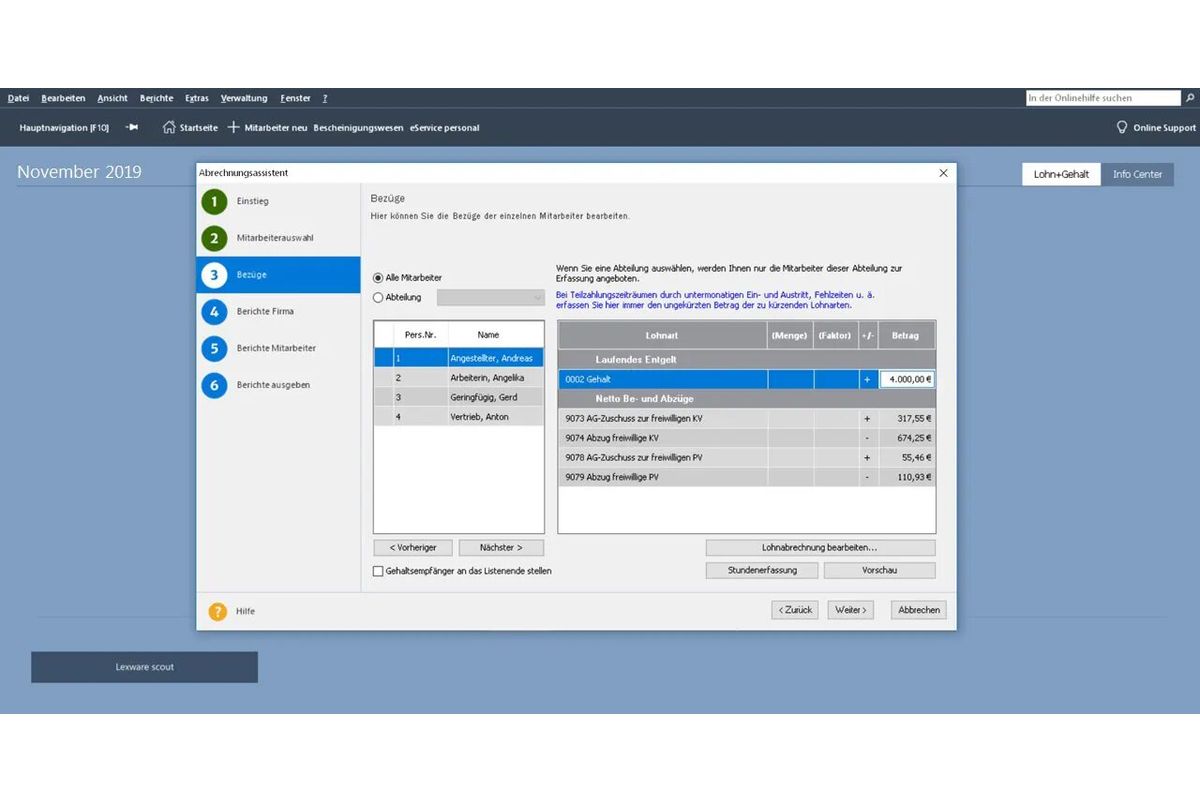Select row 9074 Abzug freiwillige KV

[x=747, y=438]
